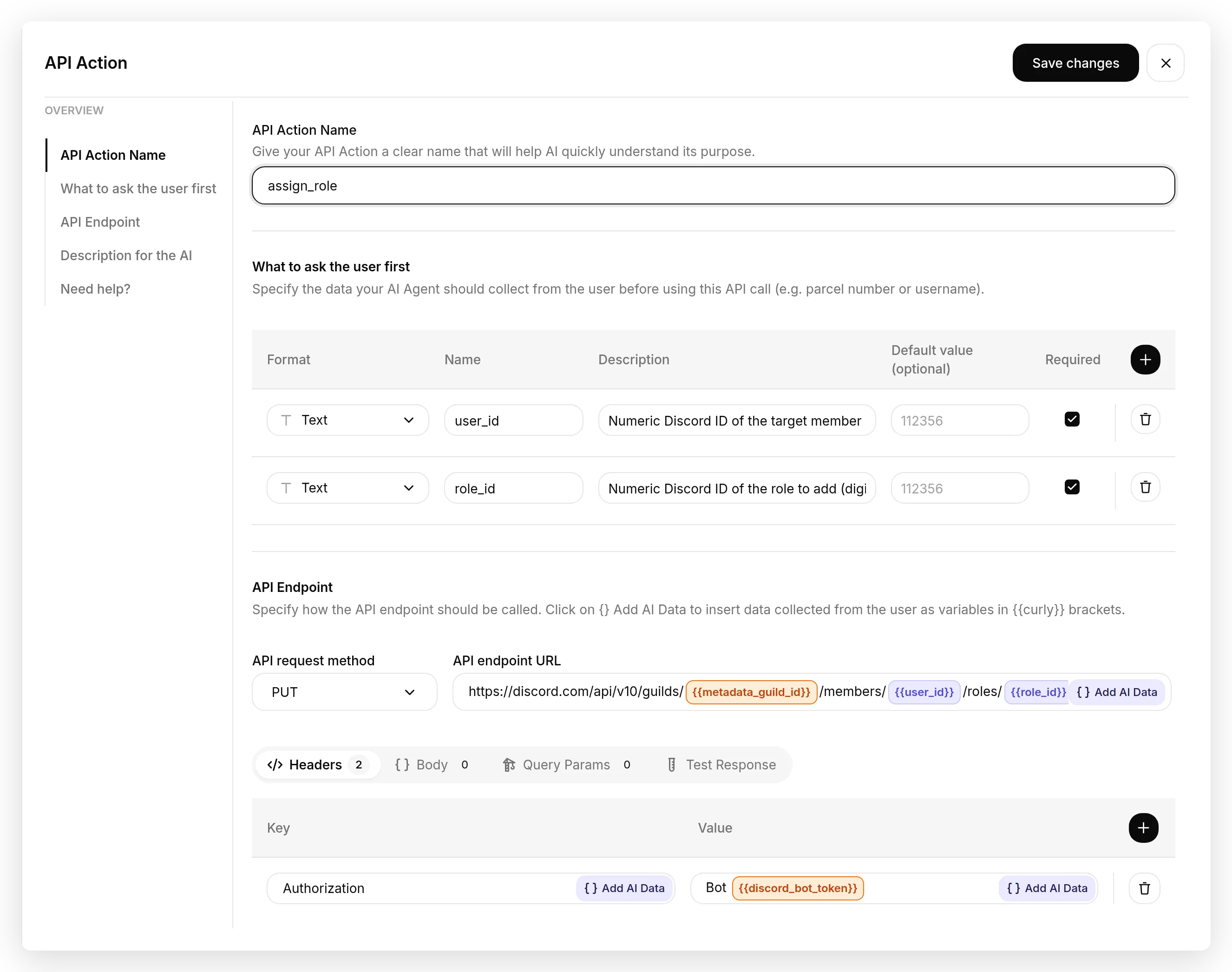Screen dimensions: 1232x972
Task: Edit description for user_id parameter
Action: [736, 420]
